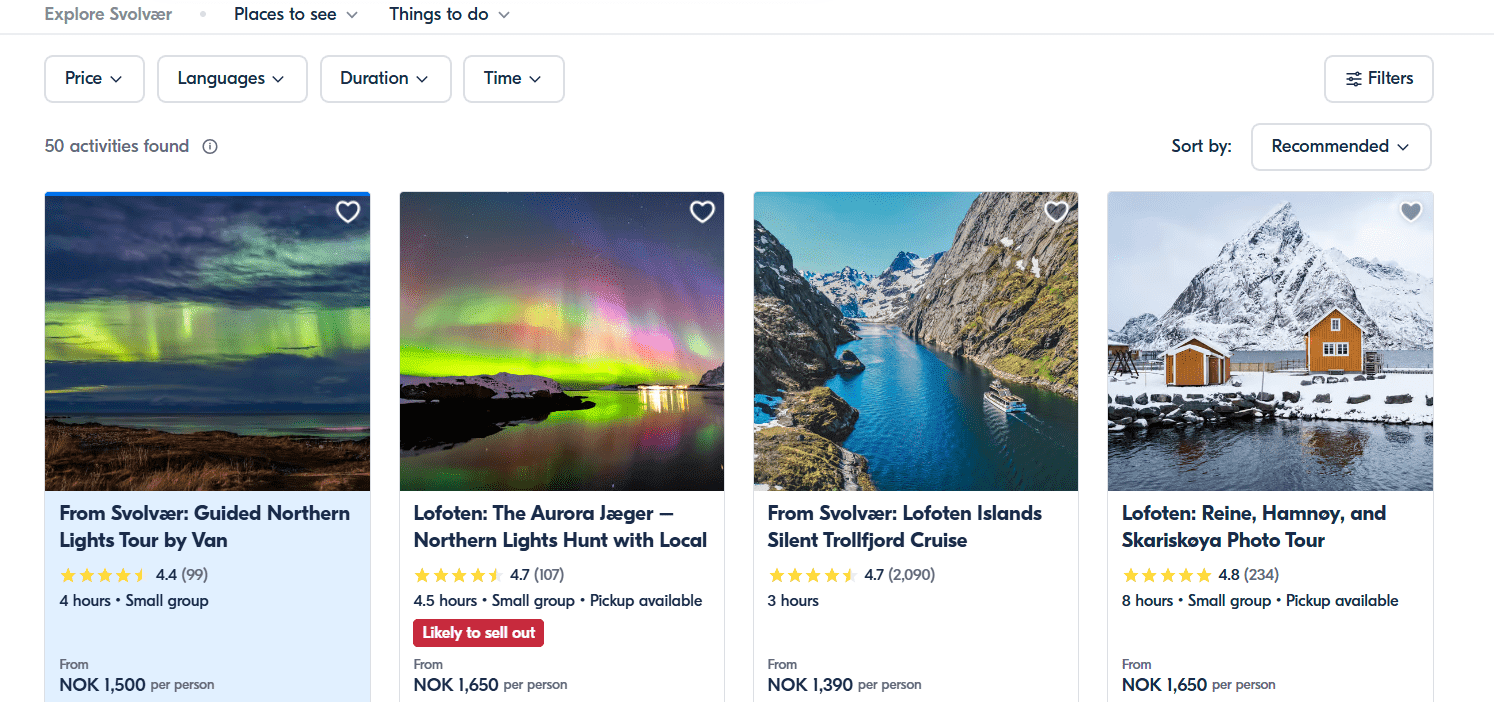
Task: Open Lofoten Islands Silent Trollfjord Cruise title
Action: (x=905, y=527)
